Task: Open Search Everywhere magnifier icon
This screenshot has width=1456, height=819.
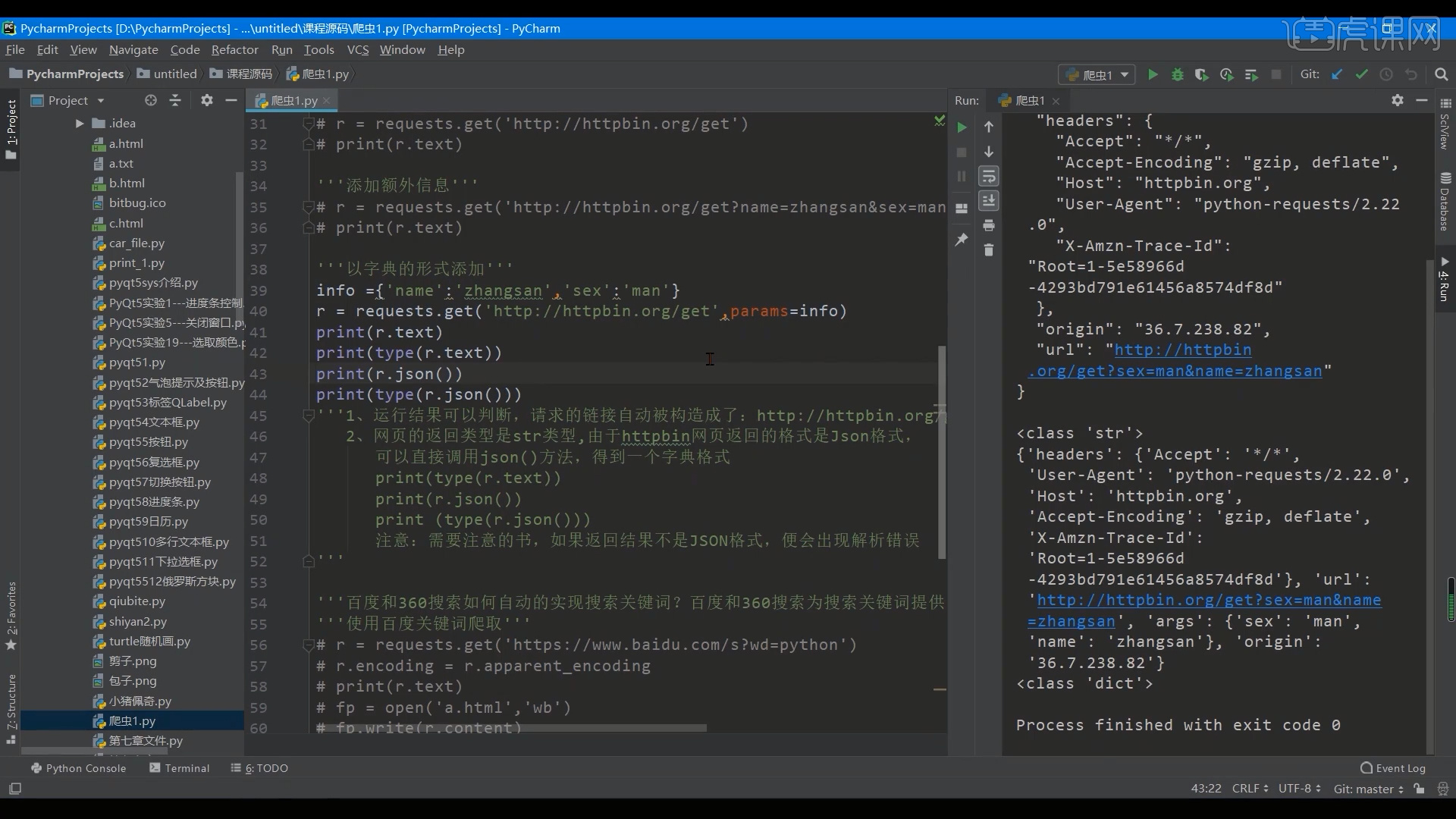Action: click(x=1442, y=74)
